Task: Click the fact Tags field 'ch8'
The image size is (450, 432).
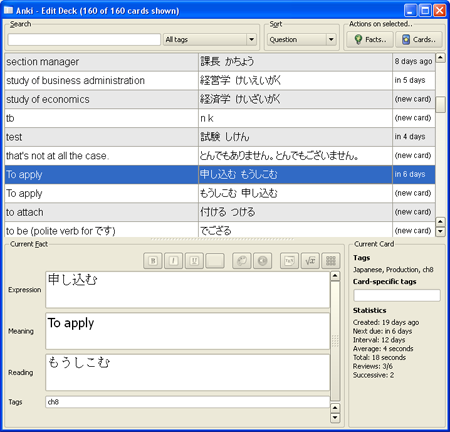Action: click(x=187, y=402)
